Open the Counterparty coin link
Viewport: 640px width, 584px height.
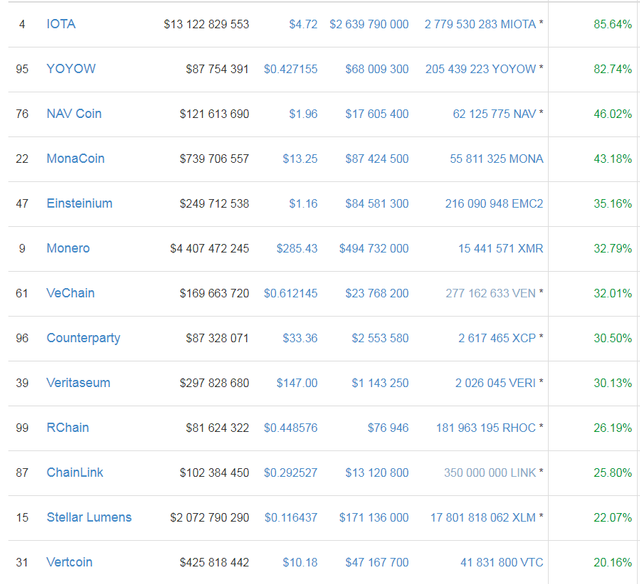(x=83, y=338)
